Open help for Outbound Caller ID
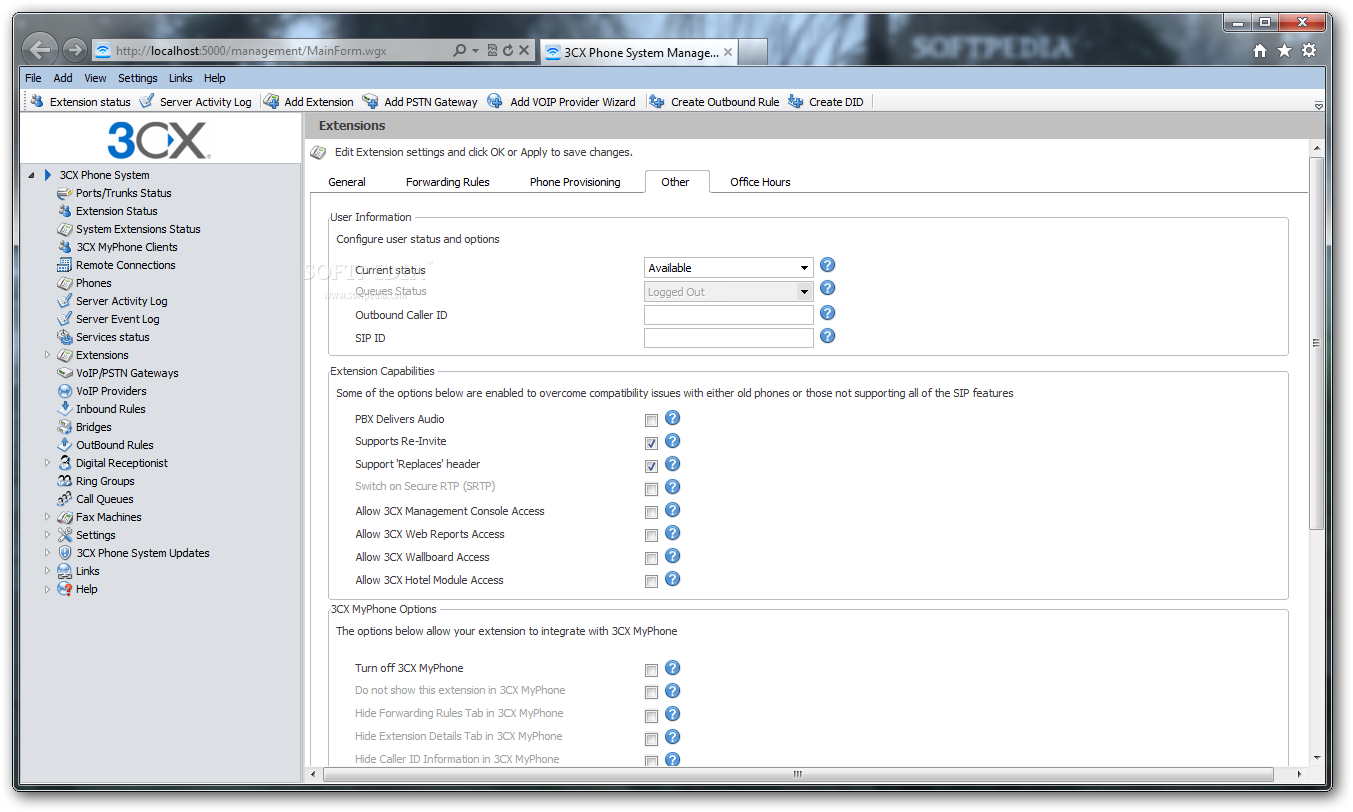 tap(827, 313)
